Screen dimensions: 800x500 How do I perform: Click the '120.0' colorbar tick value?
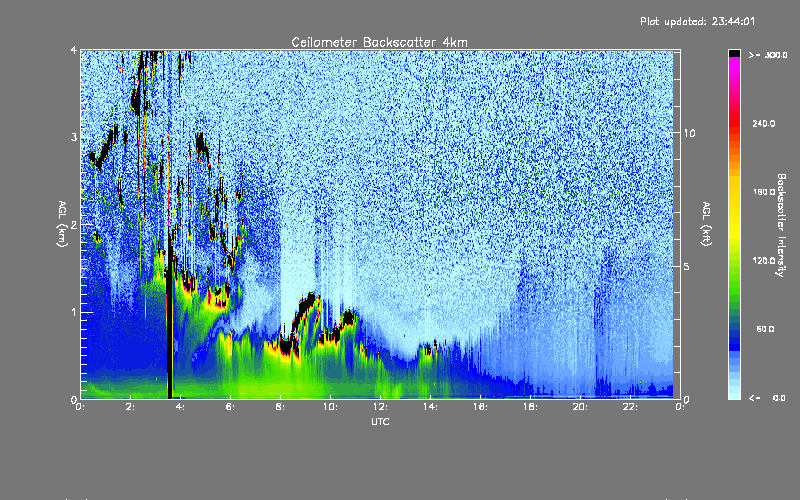coord(764,260)
